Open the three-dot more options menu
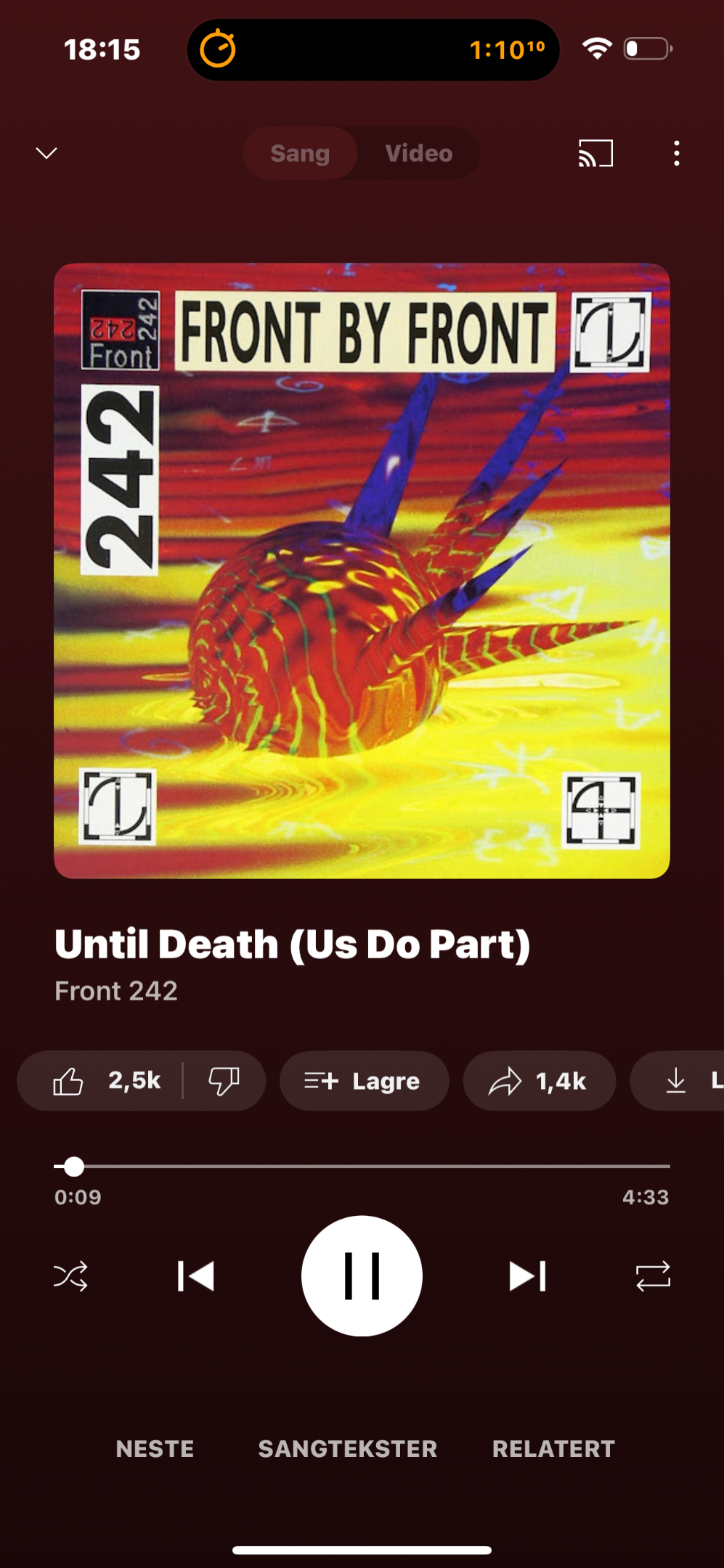Screen dimensions: 724x1568 [x=676, y=153]
